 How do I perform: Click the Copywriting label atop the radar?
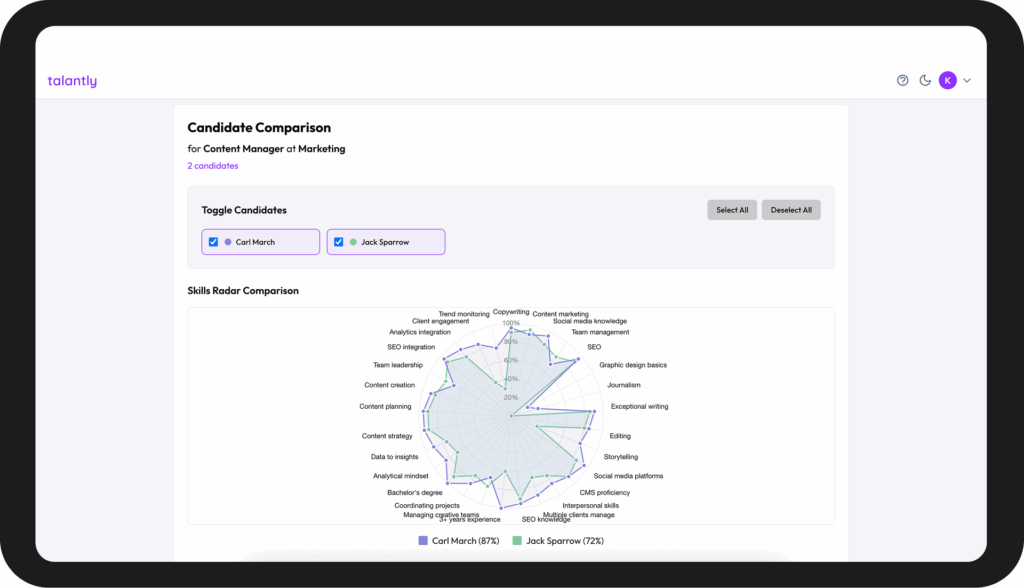[x=511, y=312]
